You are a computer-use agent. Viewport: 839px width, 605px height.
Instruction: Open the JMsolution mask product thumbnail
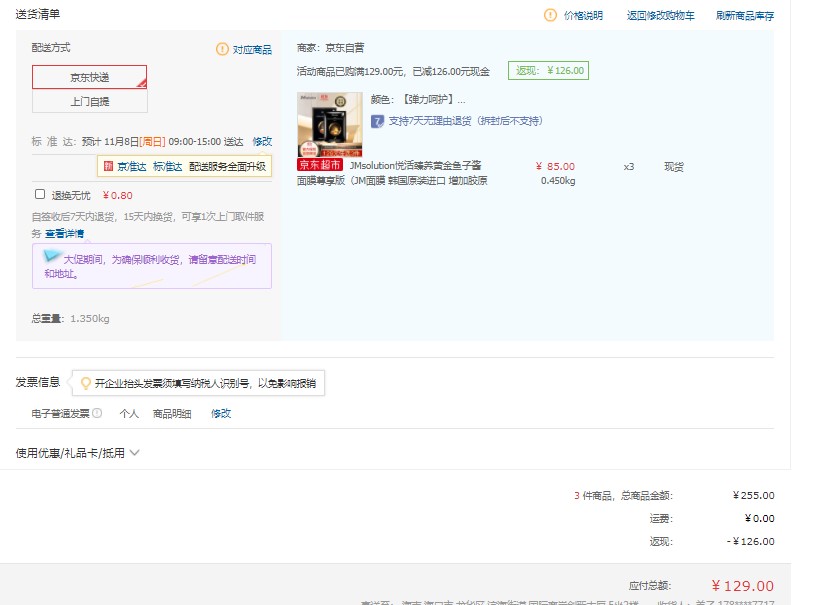point(330,124)
